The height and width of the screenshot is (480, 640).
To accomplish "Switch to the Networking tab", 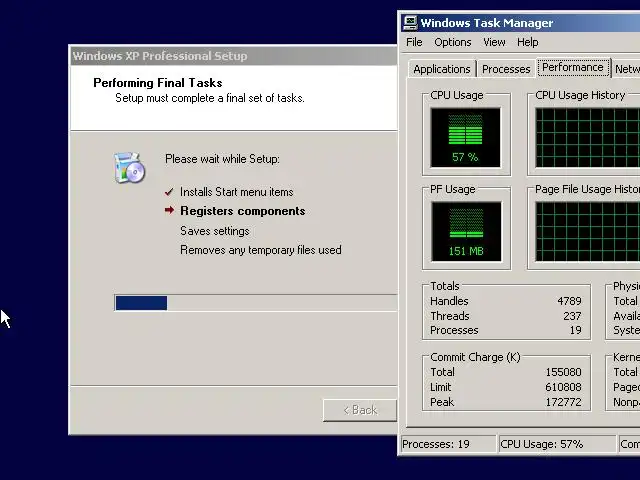I will click(x=627, y=69).
